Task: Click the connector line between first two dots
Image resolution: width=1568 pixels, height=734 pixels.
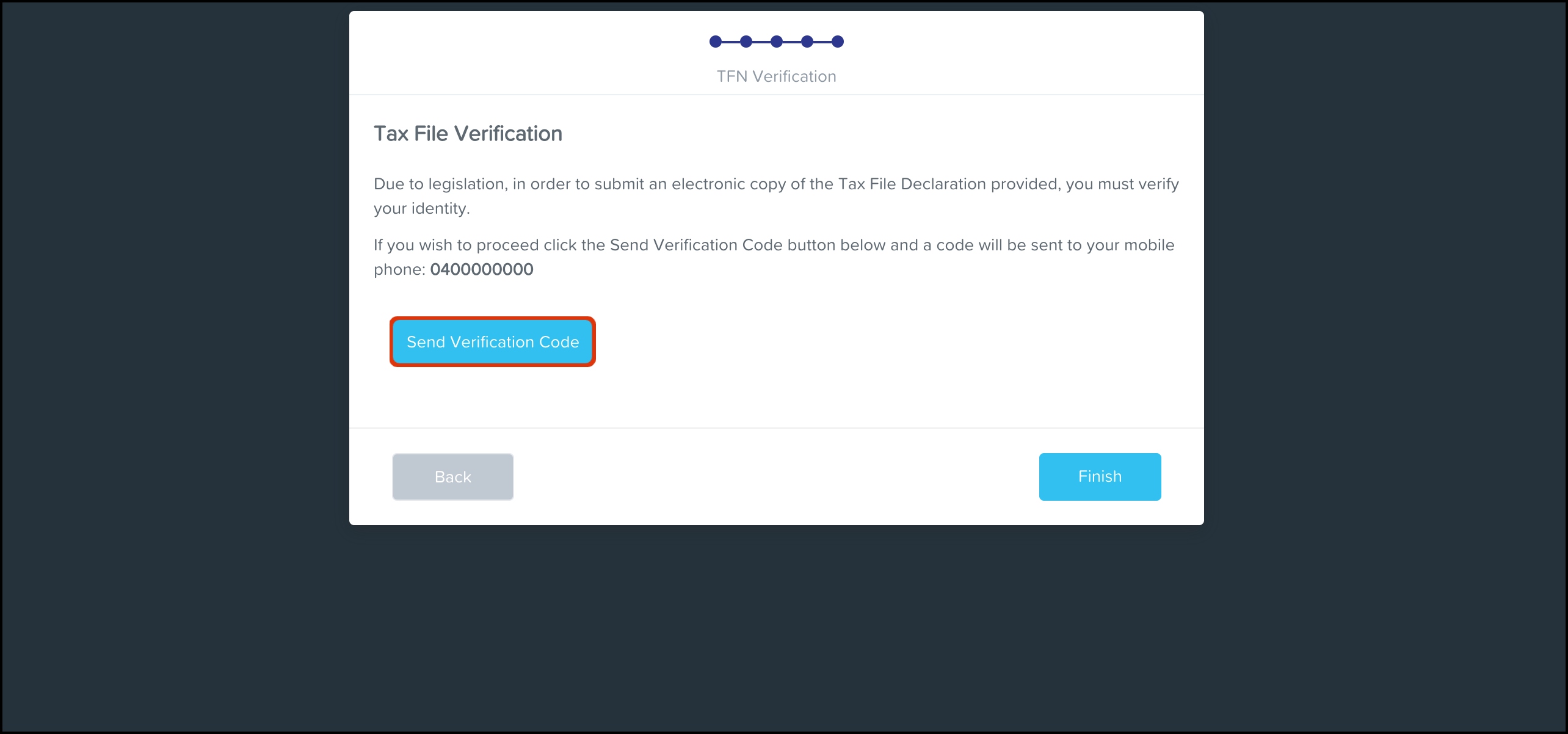Action: (x=731, y=42)
